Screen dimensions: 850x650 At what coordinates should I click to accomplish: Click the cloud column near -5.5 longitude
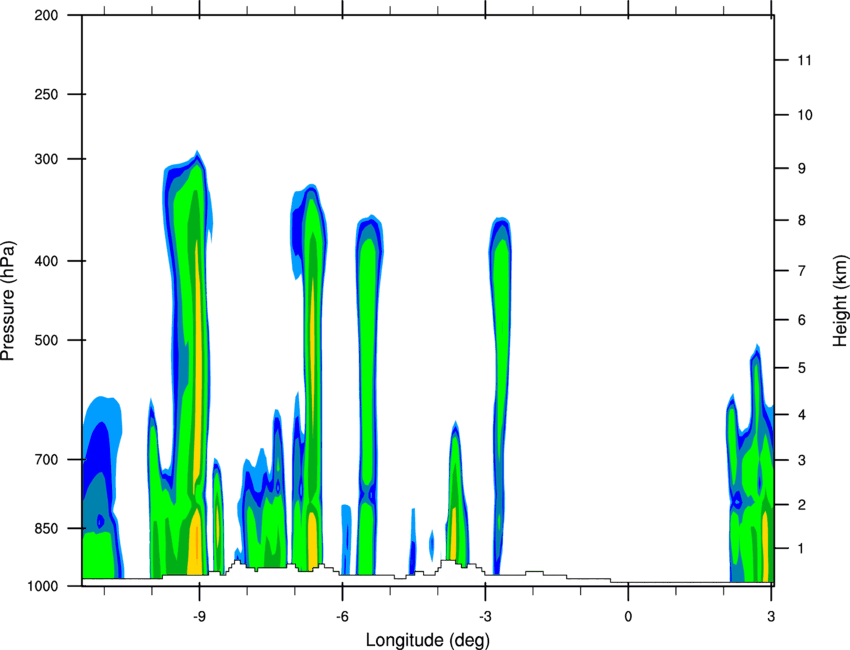[368, 395]
